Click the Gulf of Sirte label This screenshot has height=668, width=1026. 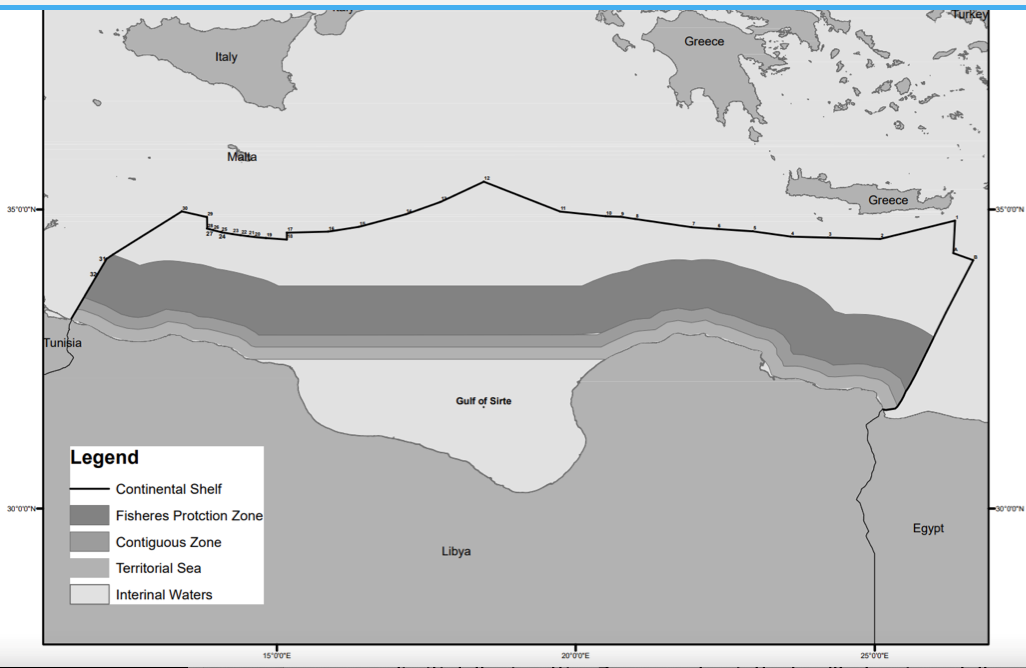pyautogui.click(x=484, y=401)
